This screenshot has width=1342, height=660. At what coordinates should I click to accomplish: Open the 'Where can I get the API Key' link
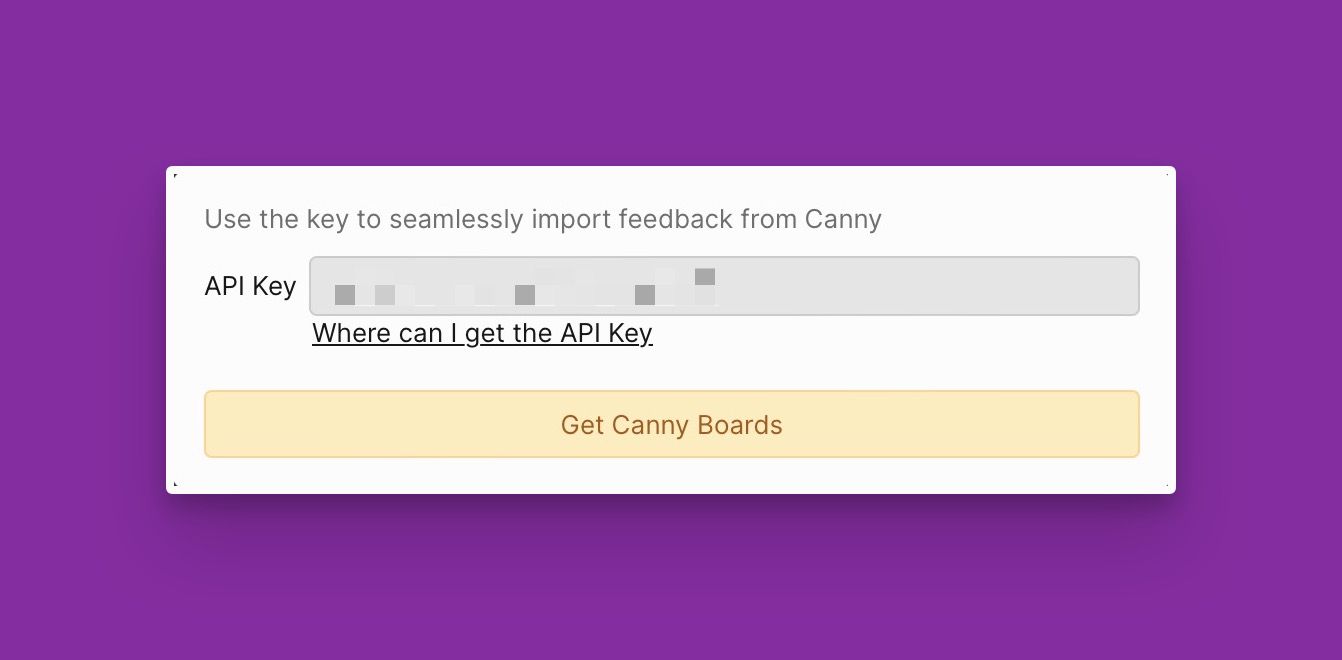[482, 333]
